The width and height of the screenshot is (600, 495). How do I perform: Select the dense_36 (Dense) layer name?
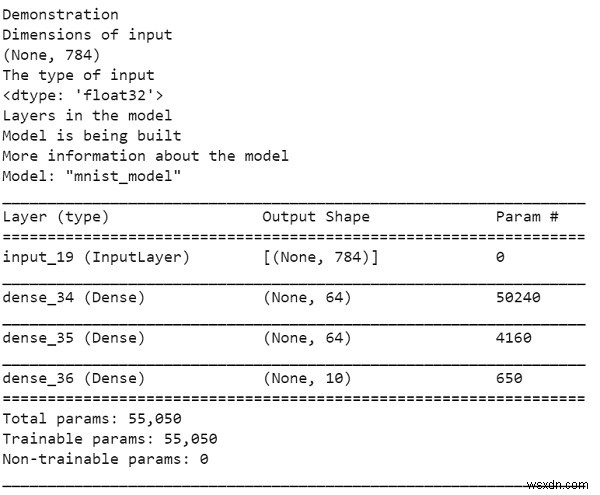click(x=74, y=378)
